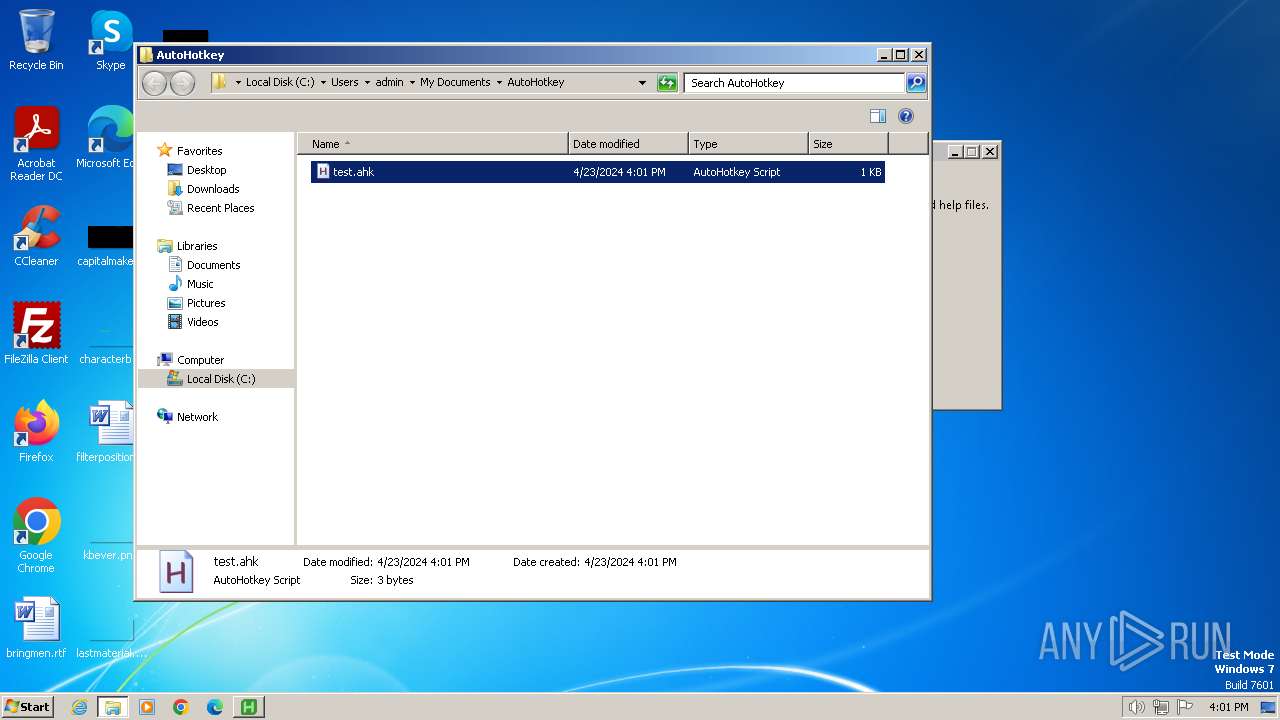Select Downloads under Favorites
Viewport: 1280px width, 720px height.
(x=213, y=189)
